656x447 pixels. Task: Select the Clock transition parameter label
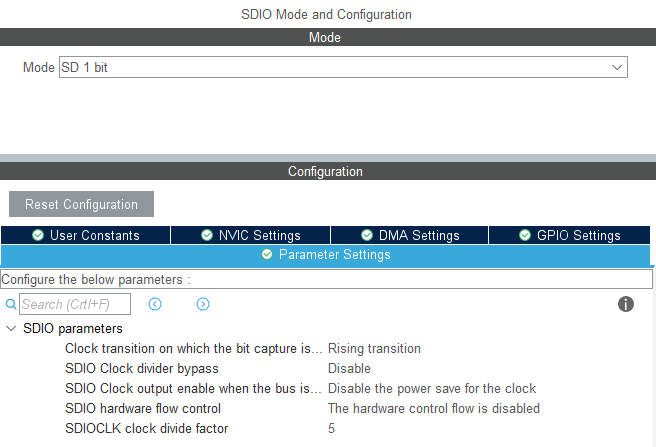193,348
